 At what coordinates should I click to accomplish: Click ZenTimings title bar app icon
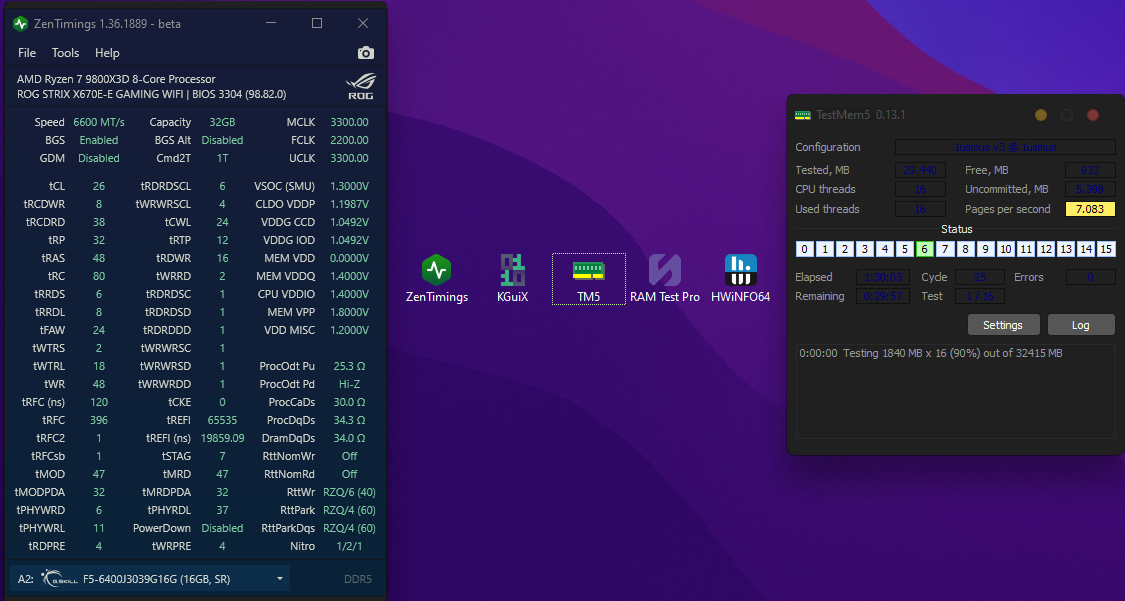(x=20, y=24)
